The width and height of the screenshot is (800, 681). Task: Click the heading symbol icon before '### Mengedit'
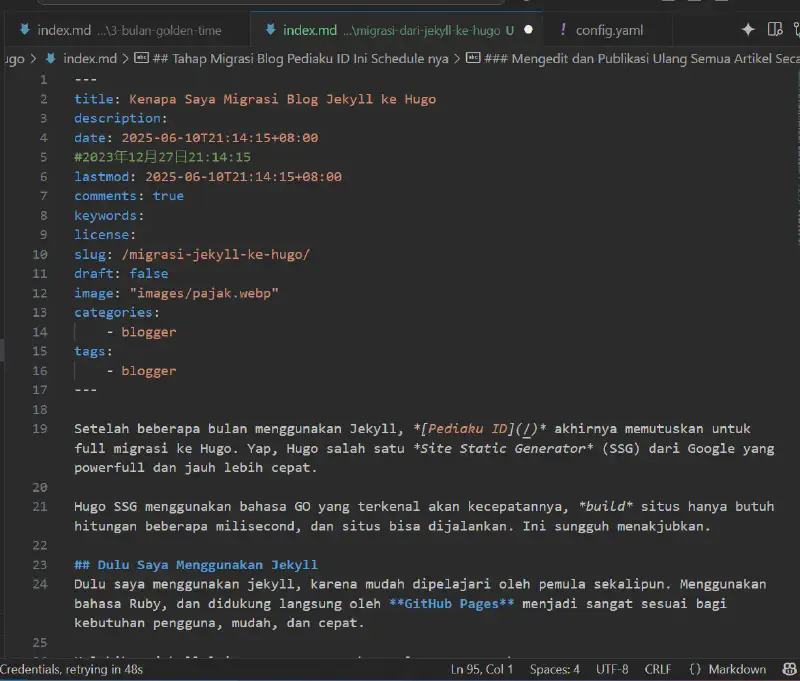[473, 58]
